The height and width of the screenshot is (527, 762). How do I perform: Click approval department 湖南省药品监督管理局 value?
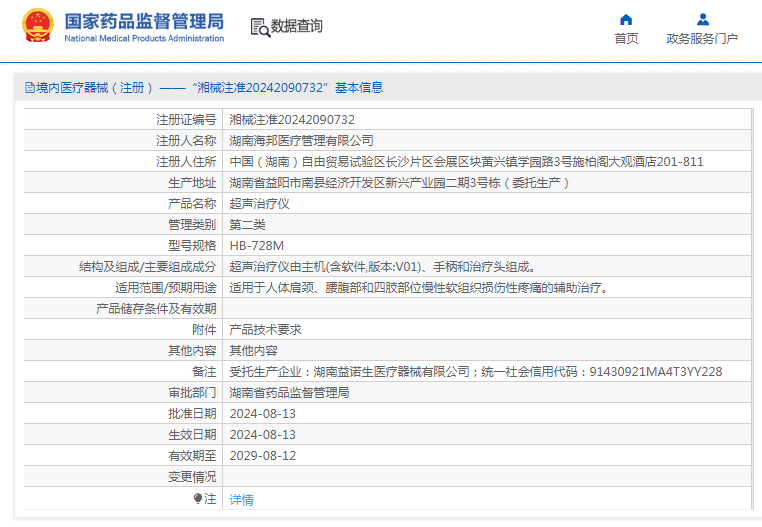pos(289,393)
